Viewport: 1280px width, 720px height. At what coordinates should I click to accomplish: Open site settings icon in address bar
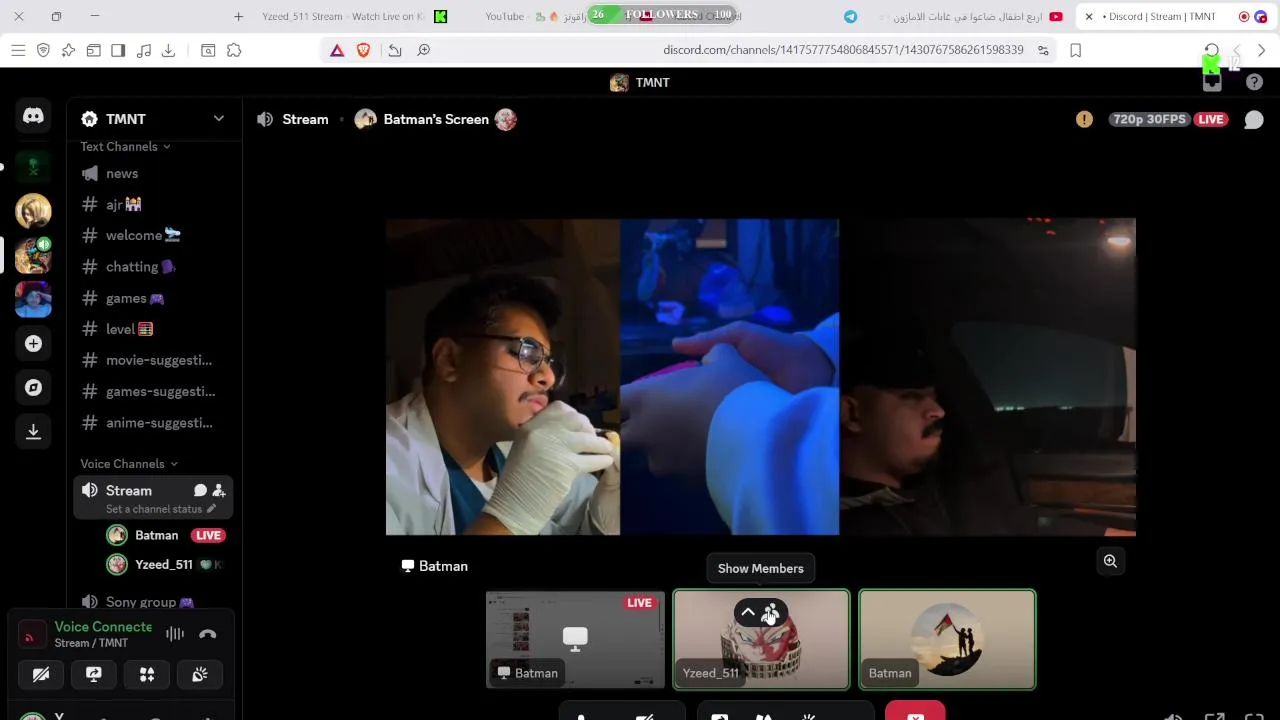click(x=1043, y=50)
